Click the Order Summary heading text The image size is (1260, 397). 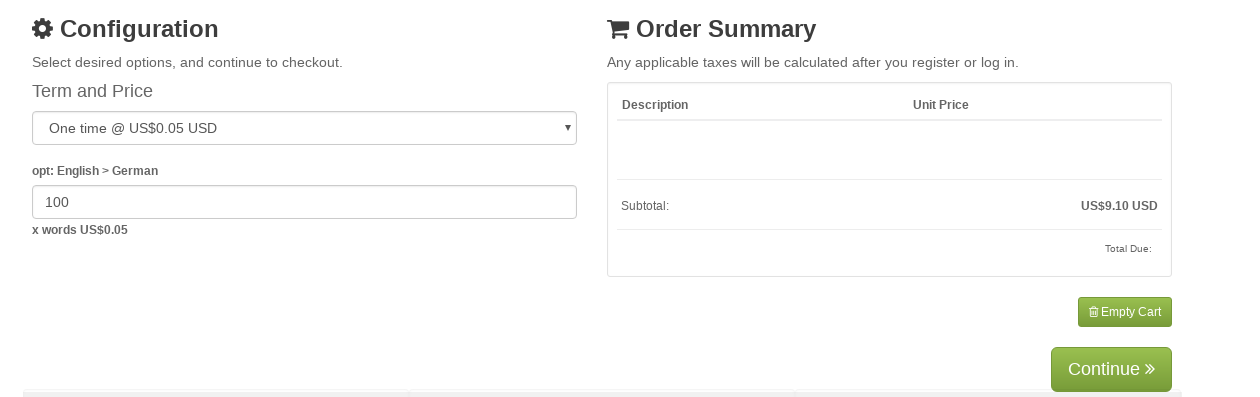point(726,29)
